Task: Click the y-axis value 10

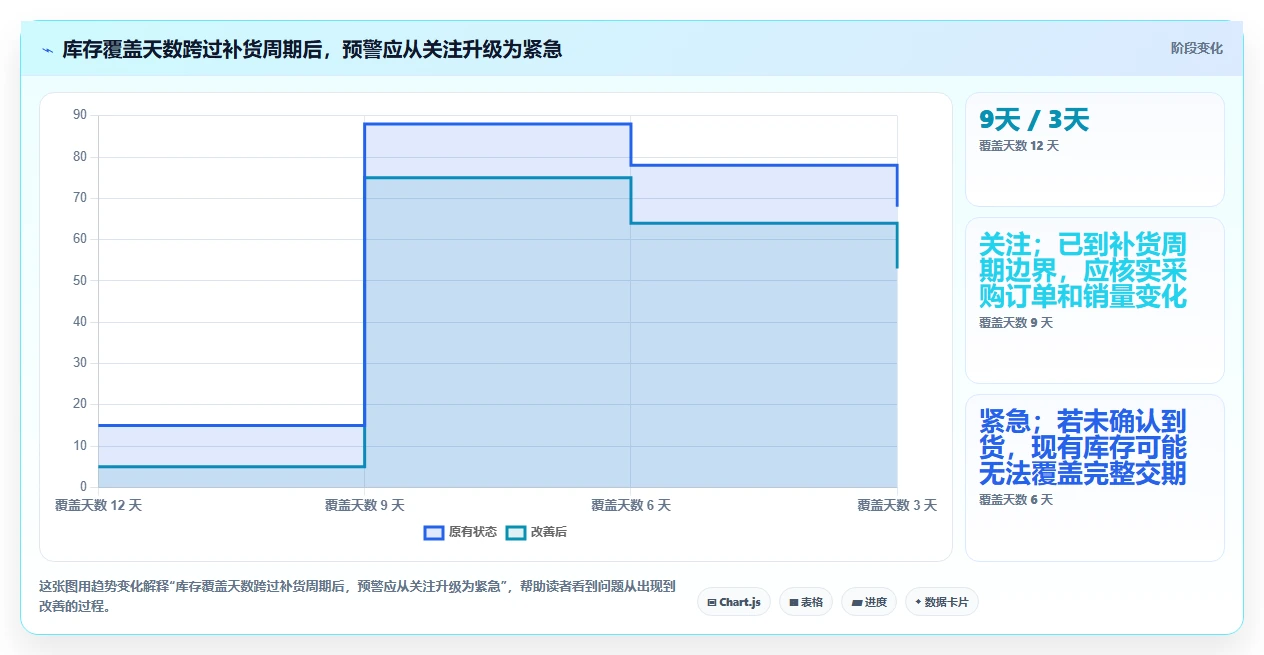Action: (x=80, y=445)
